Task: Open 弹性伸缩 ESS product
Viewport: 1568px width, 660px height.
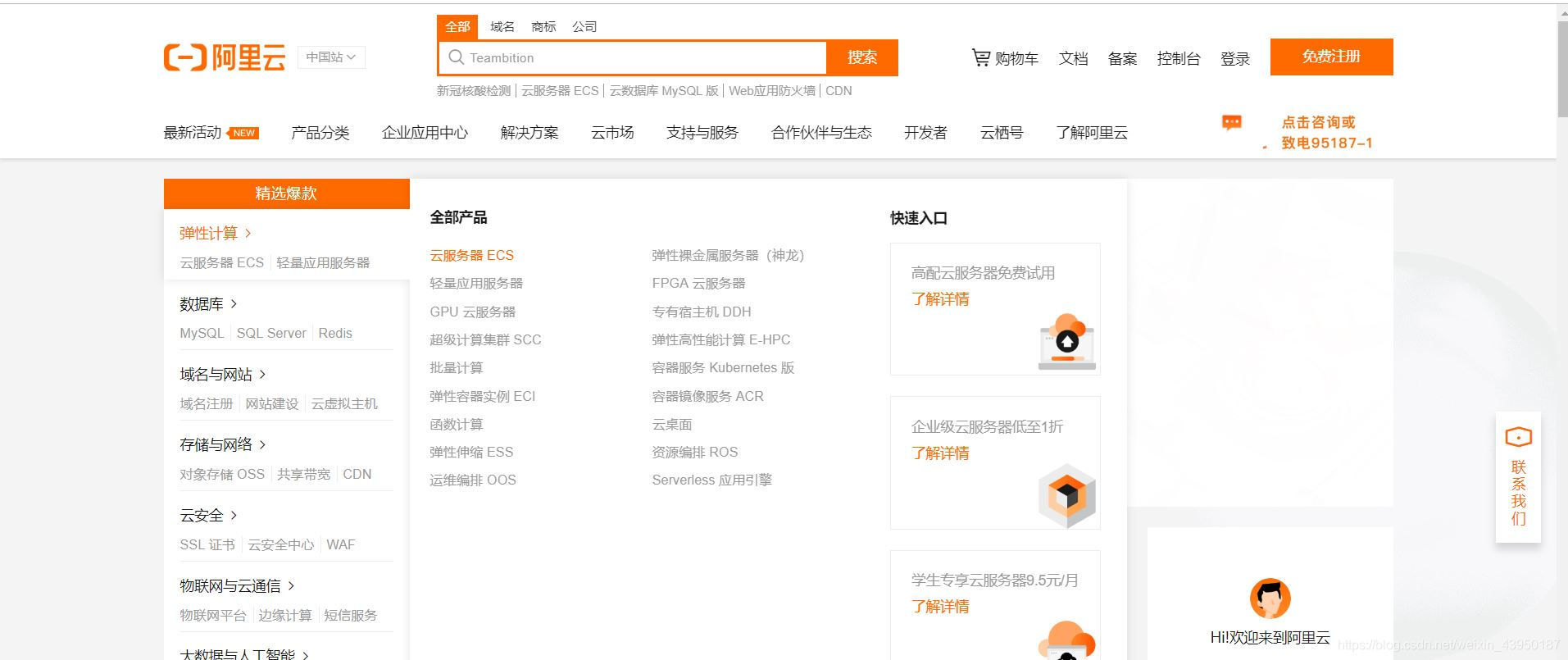Action: tap(471, 453)
